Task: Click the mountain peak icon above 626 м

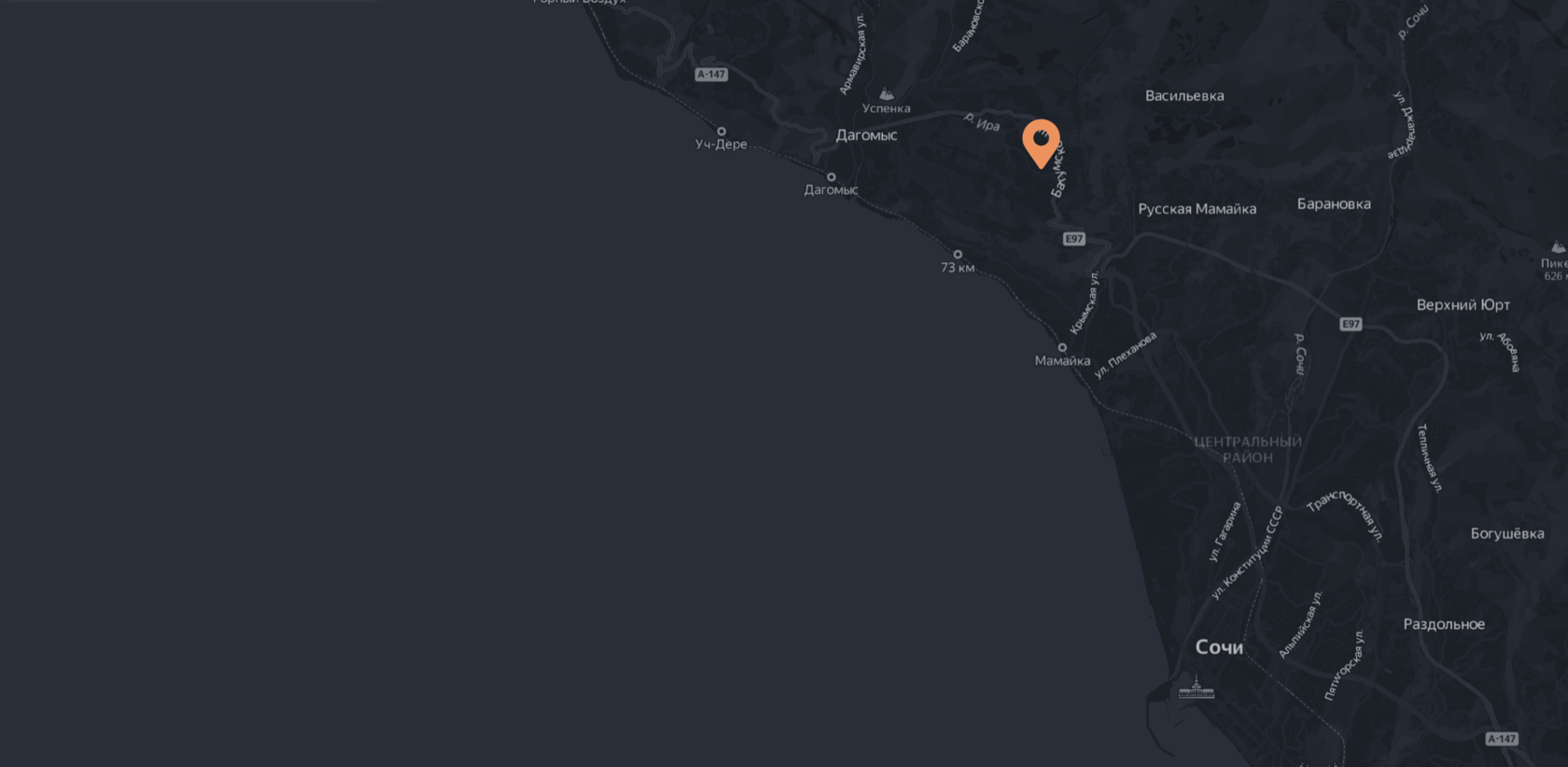Action: click(x=1558, y=247)
